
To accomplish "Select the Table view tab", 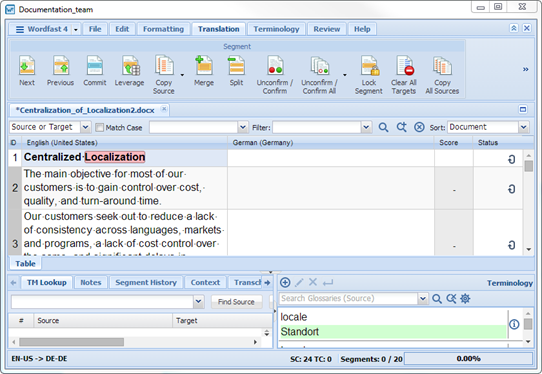I will pyautogui.click(x=25, y=263).
